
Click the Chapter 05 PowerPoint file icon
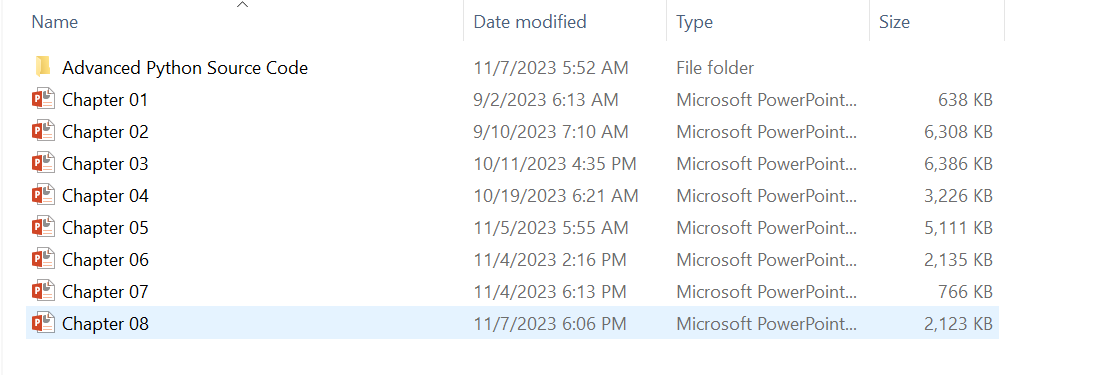coord(43,228)
